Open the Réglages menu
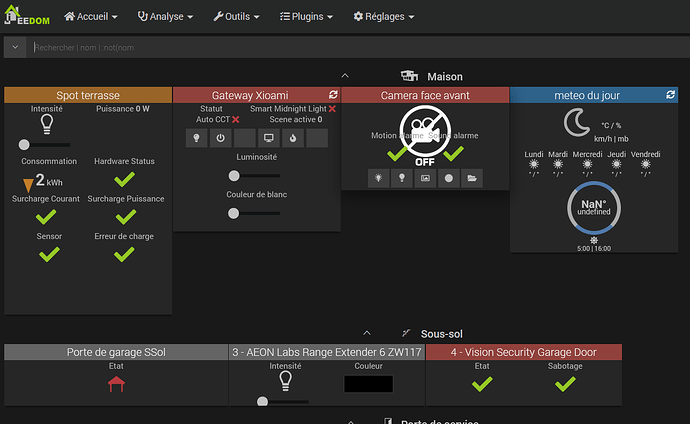This screenshot has height=424, width=690. coord(384,17)
